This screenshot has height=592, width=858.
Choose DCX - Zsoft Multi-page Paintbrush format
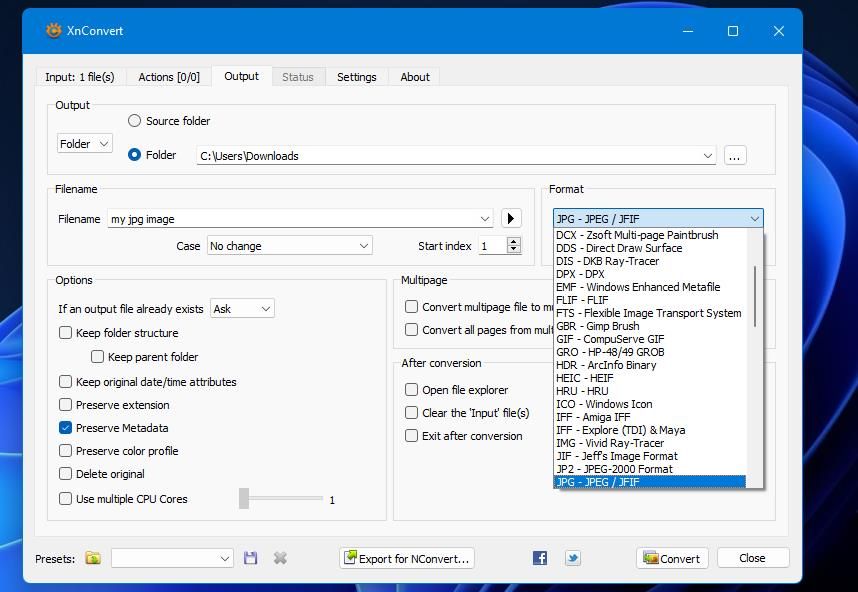coord(651,235)
